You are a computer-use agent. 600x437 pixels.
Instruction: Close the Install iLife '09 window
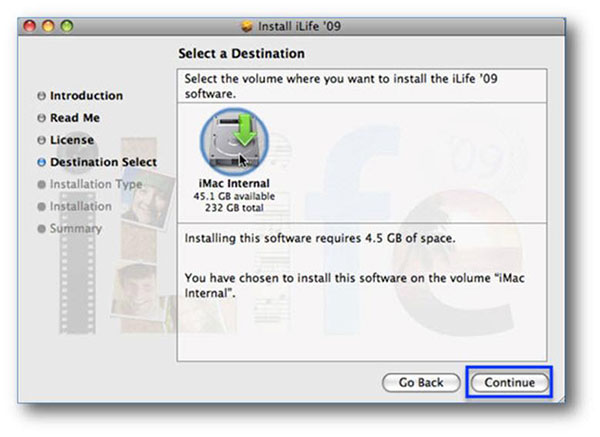point(29,26)
